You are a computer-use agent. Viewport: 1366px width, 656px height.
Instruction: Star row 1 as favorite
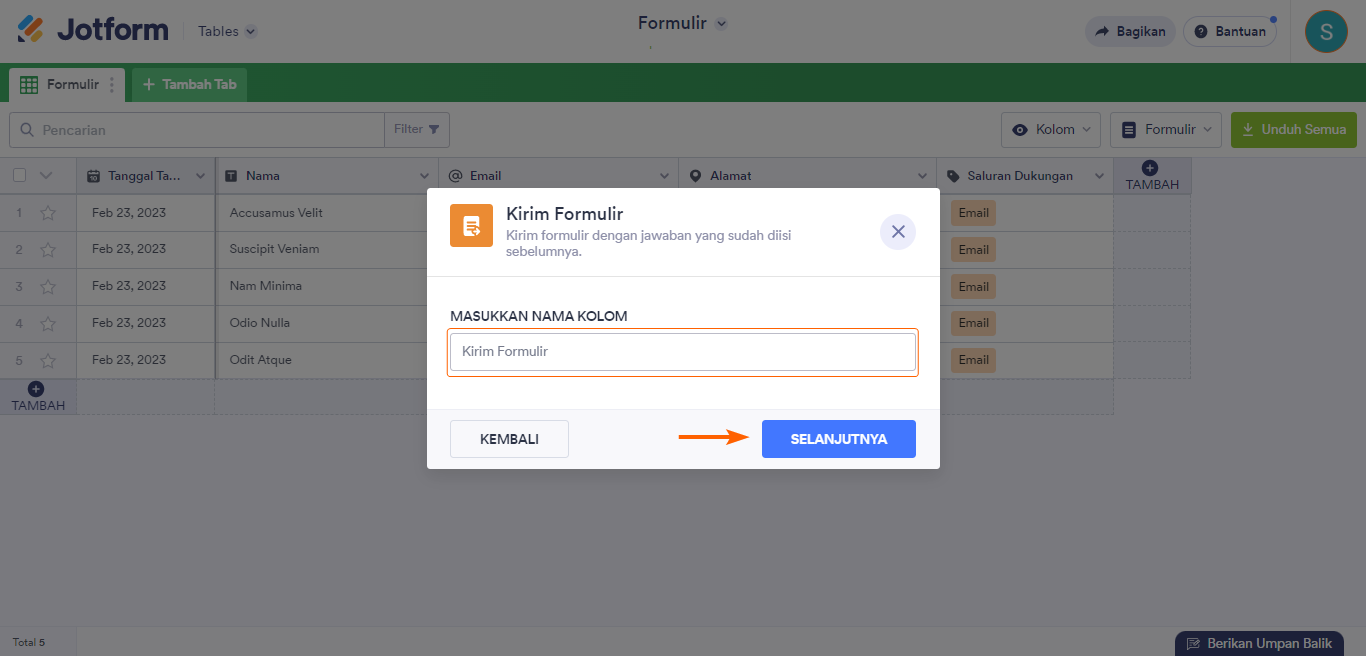47,213
